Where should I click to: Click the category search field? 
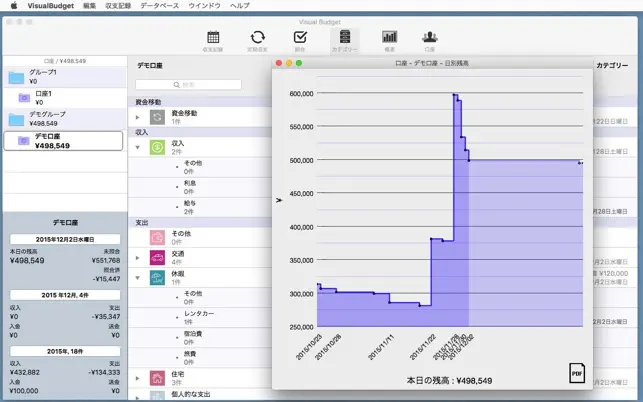188,85
